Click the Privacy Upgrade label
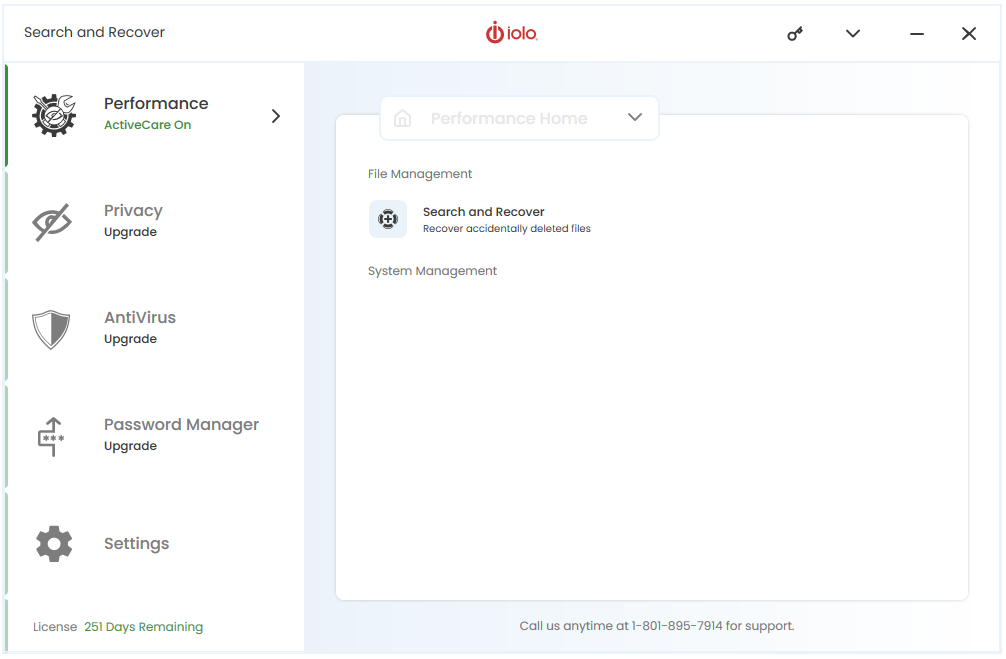Viewport: 1006px width, 659px height. 130,232
